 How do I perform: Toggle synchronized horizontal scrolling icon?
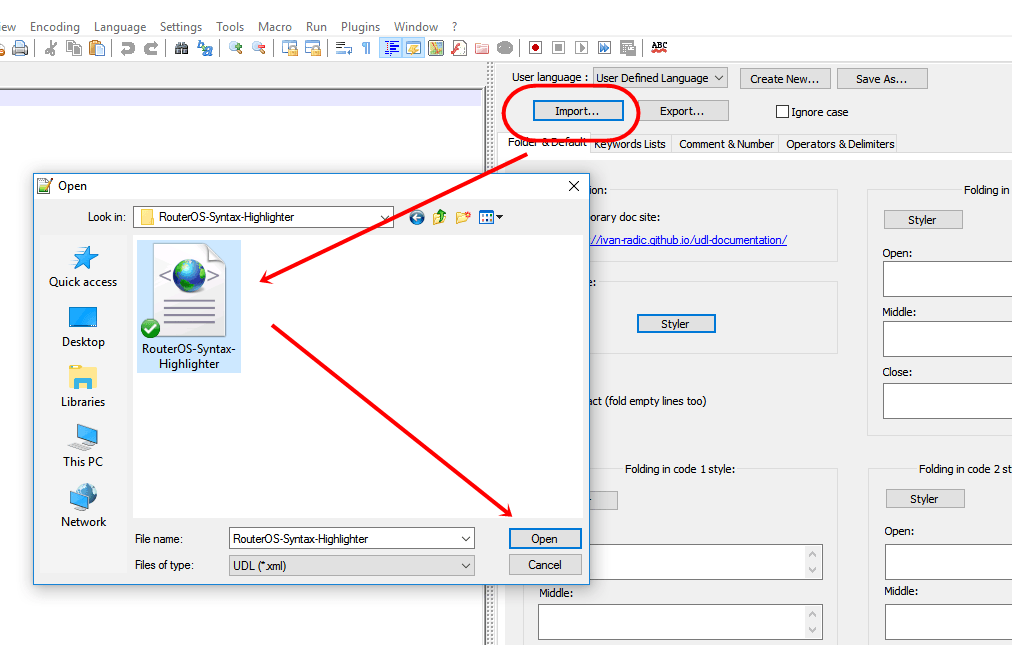pyautogui.click(x=313, y=48)
